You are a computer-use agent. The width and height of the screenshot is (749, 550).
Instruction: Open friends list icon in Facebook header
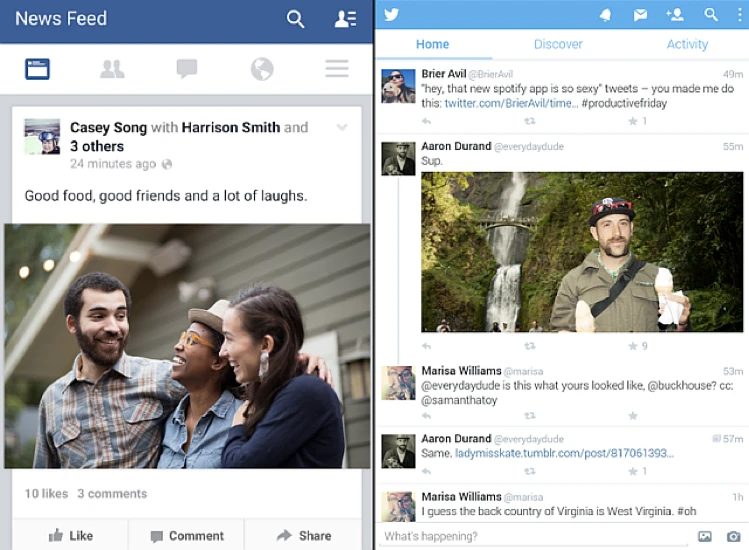(x=345, y=19)
